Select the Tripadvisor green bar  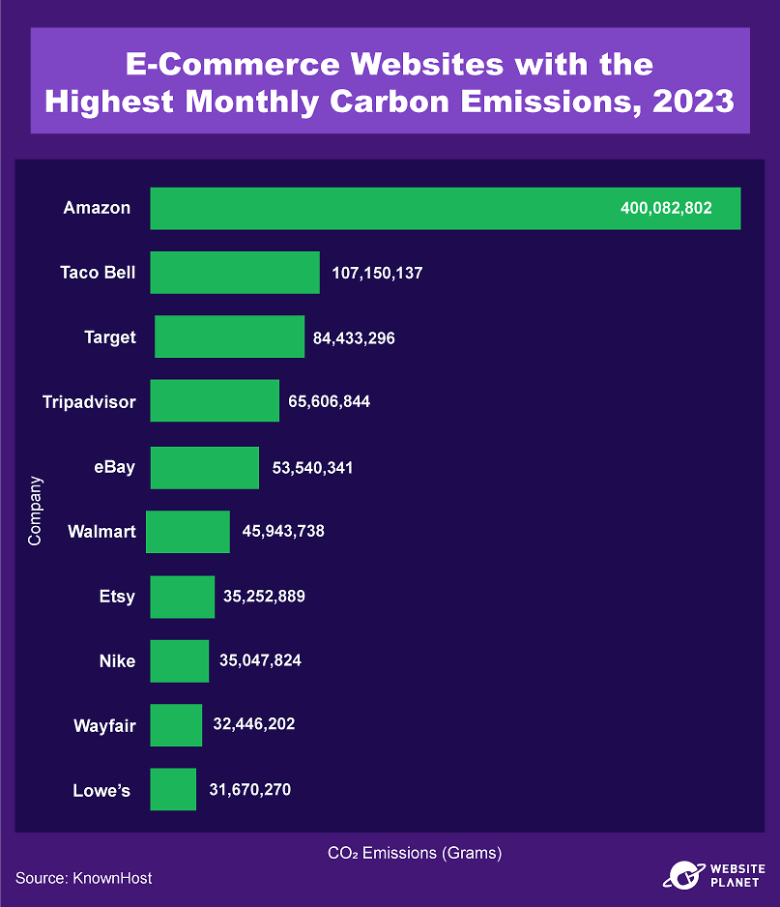click(214, 401)
